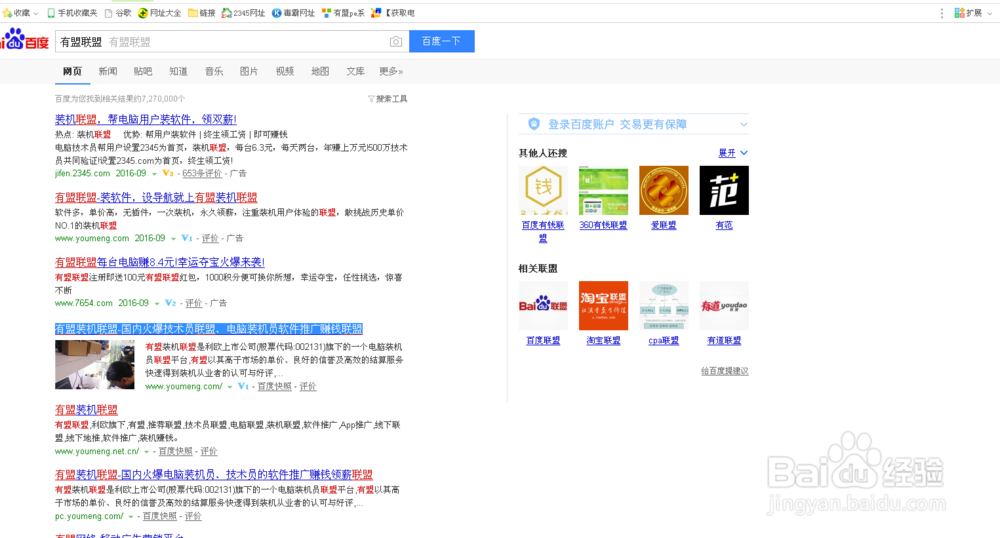Expand the 扩展 dropdown chevron

(x=989, y=13)
